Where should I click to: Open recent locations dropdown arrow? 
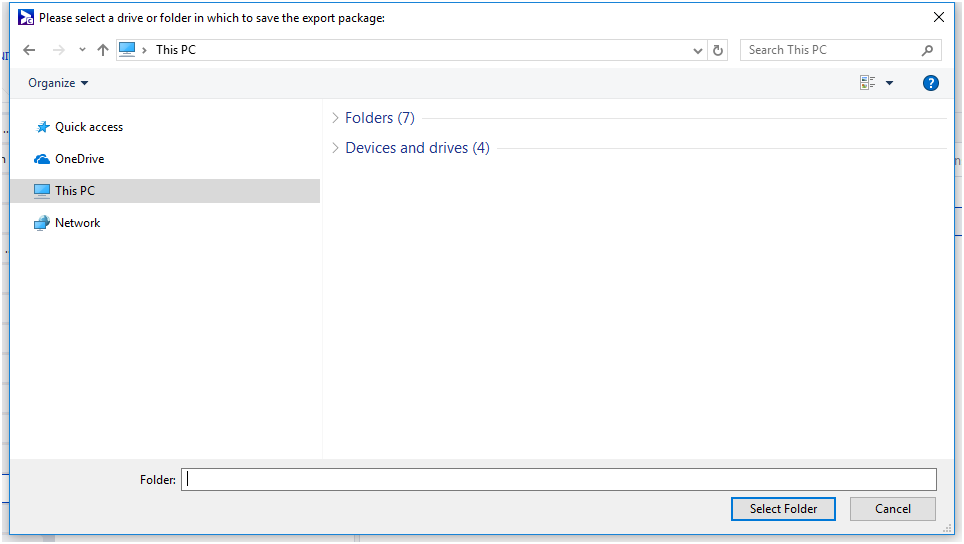coord(82,50)
